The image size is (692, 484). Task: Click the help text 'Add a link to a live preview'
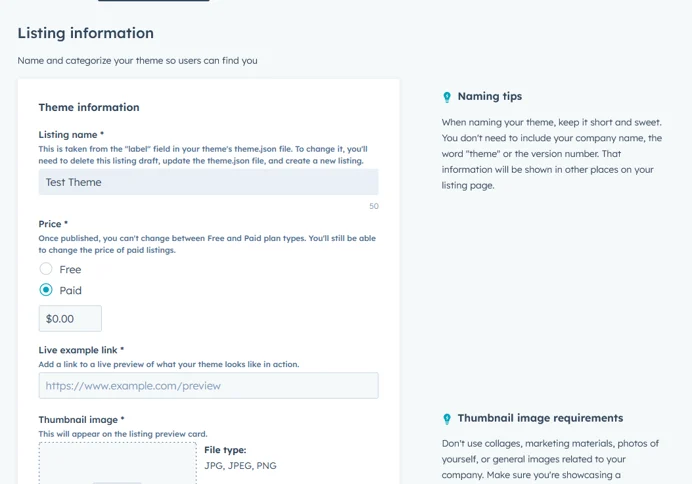169,364
